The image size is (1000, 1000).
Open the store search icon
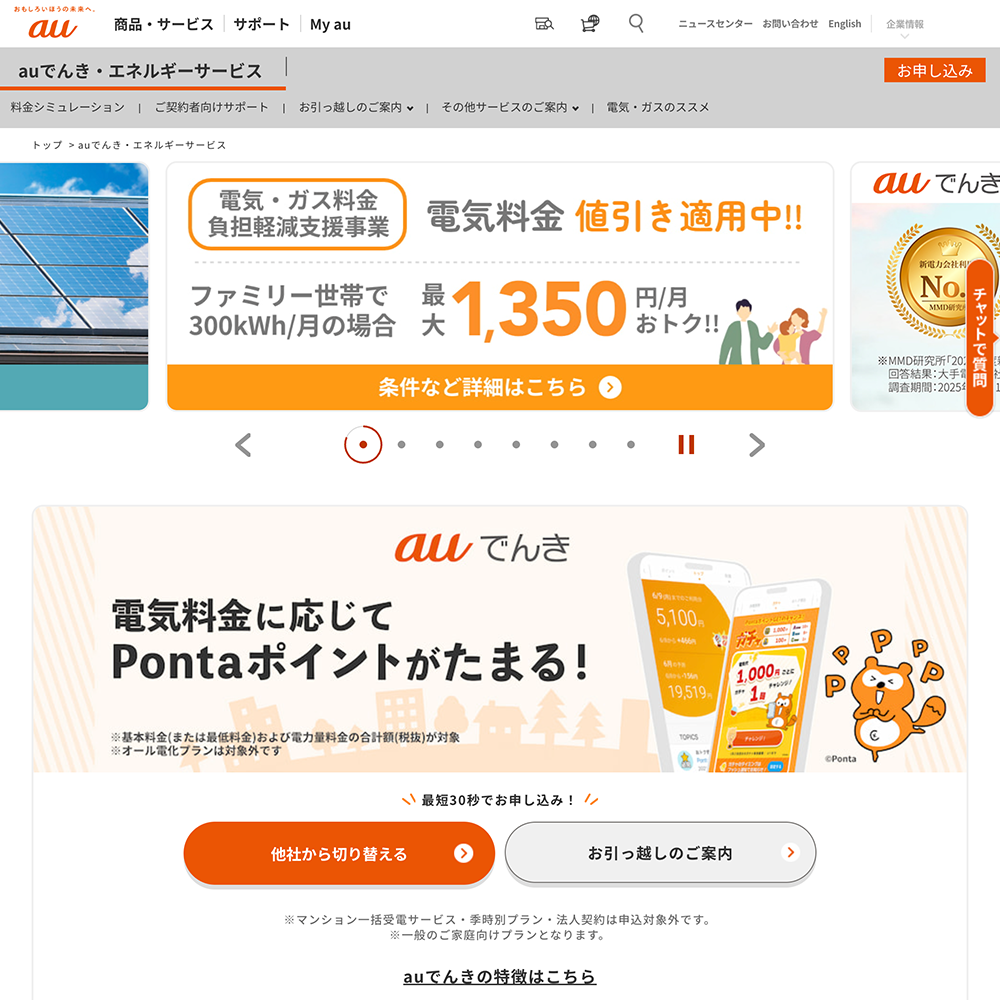(544, 24)
